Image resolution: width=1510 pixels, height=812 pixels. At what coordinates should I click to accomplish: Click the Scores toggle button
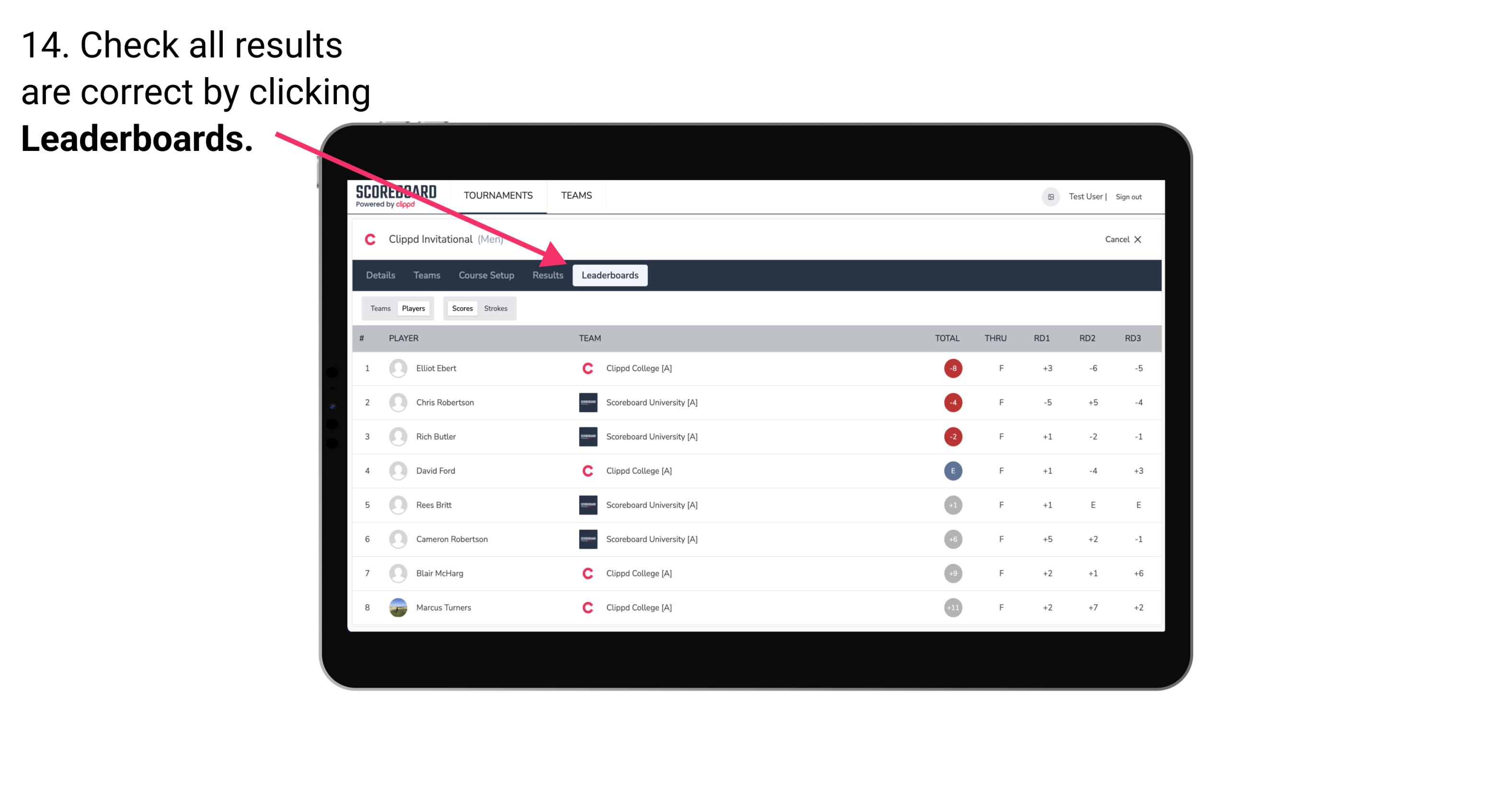(462, 308)
